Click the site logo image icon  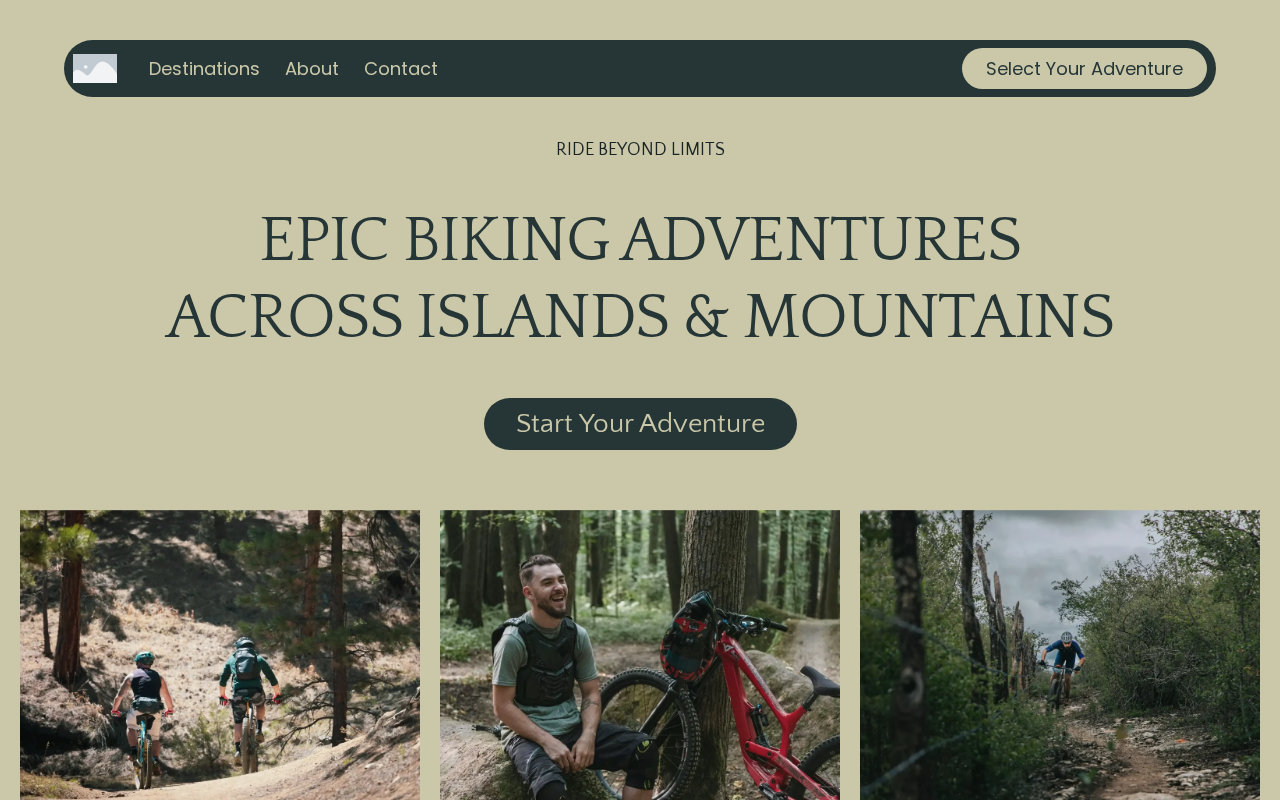[95, 68]
